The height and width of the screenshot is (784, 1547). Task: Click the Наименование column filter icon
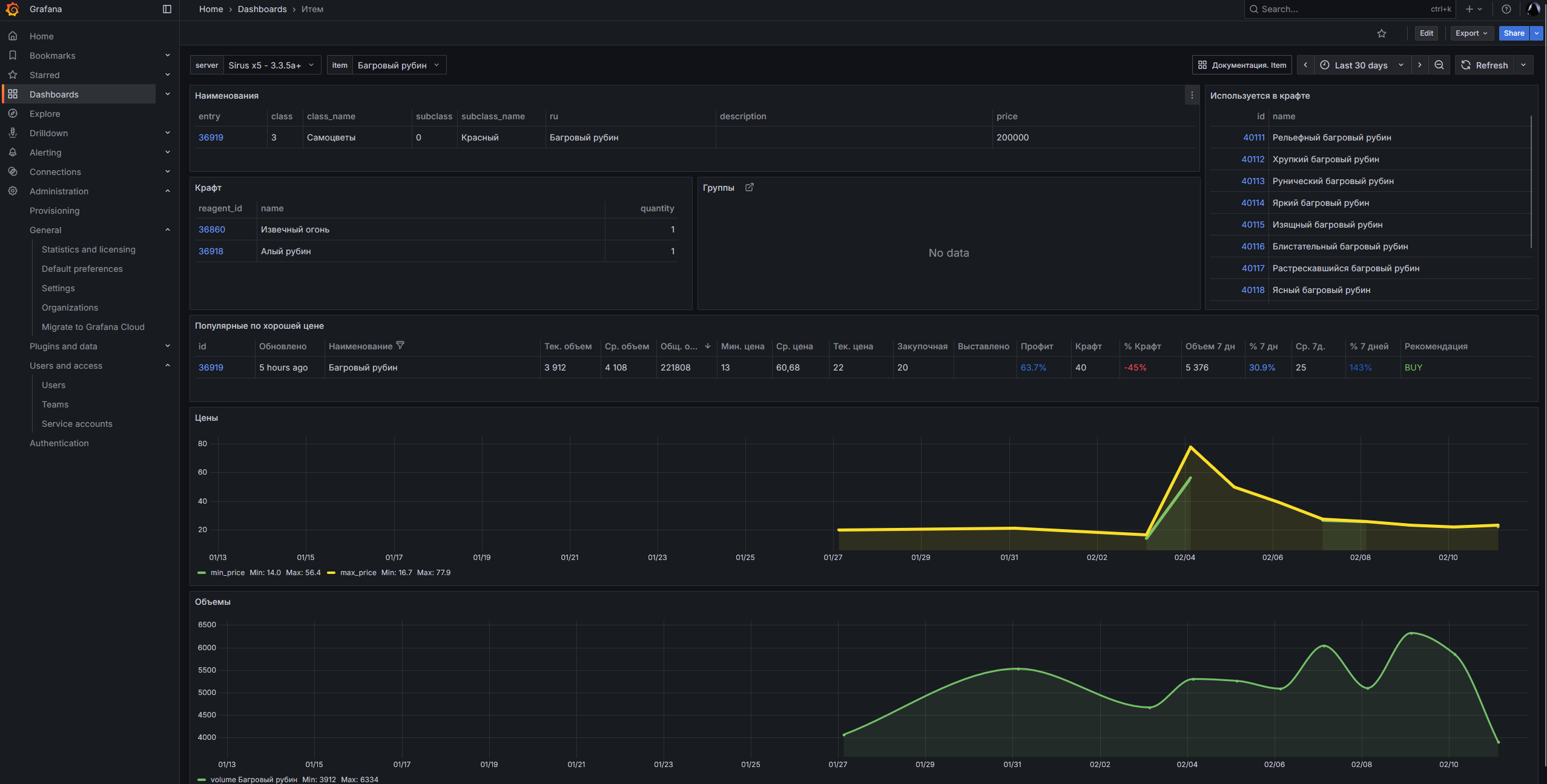pyautogui.click(x=400, y=345)
